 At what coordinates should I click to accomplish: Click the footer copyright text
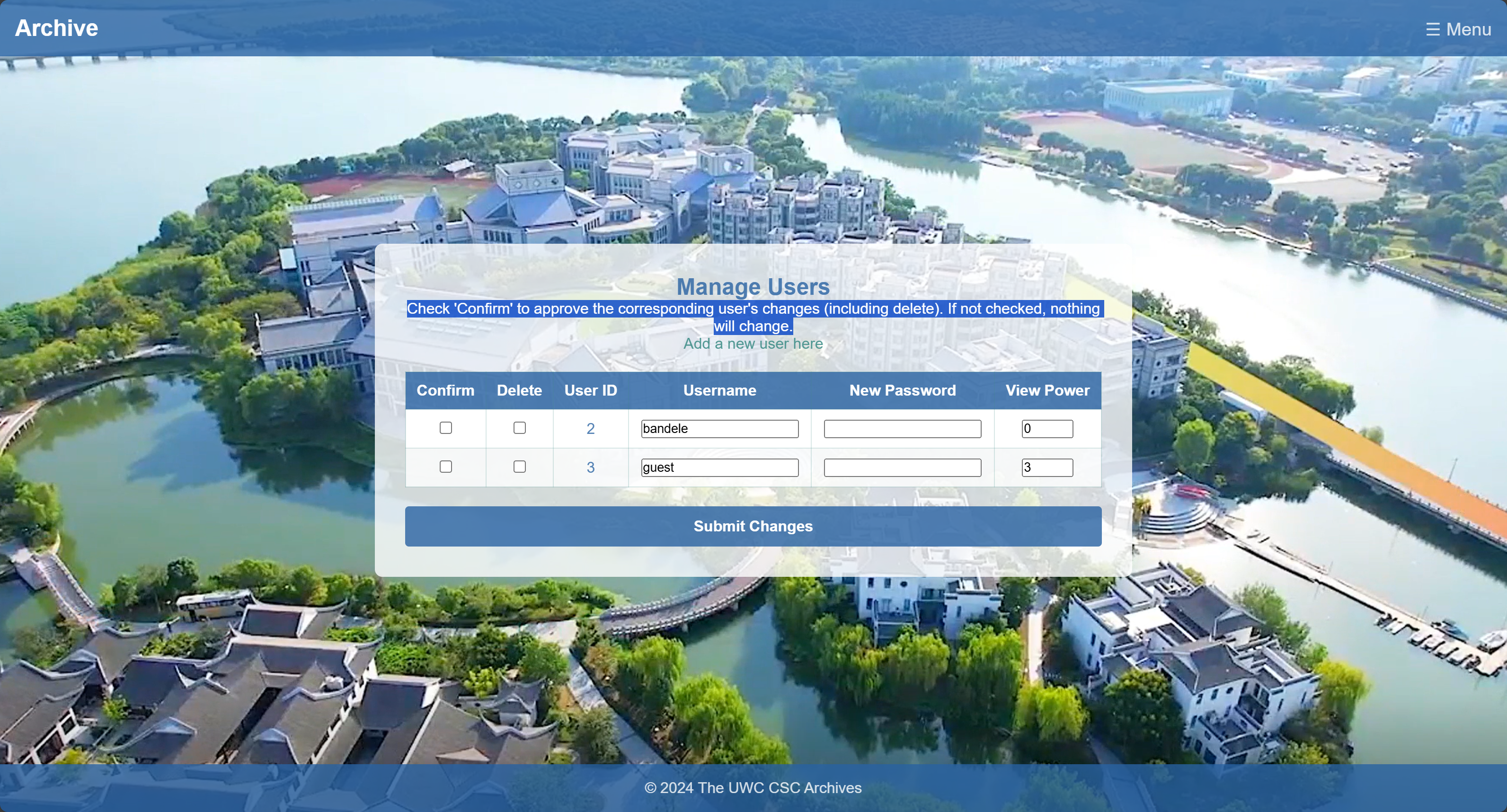(753, 787)
